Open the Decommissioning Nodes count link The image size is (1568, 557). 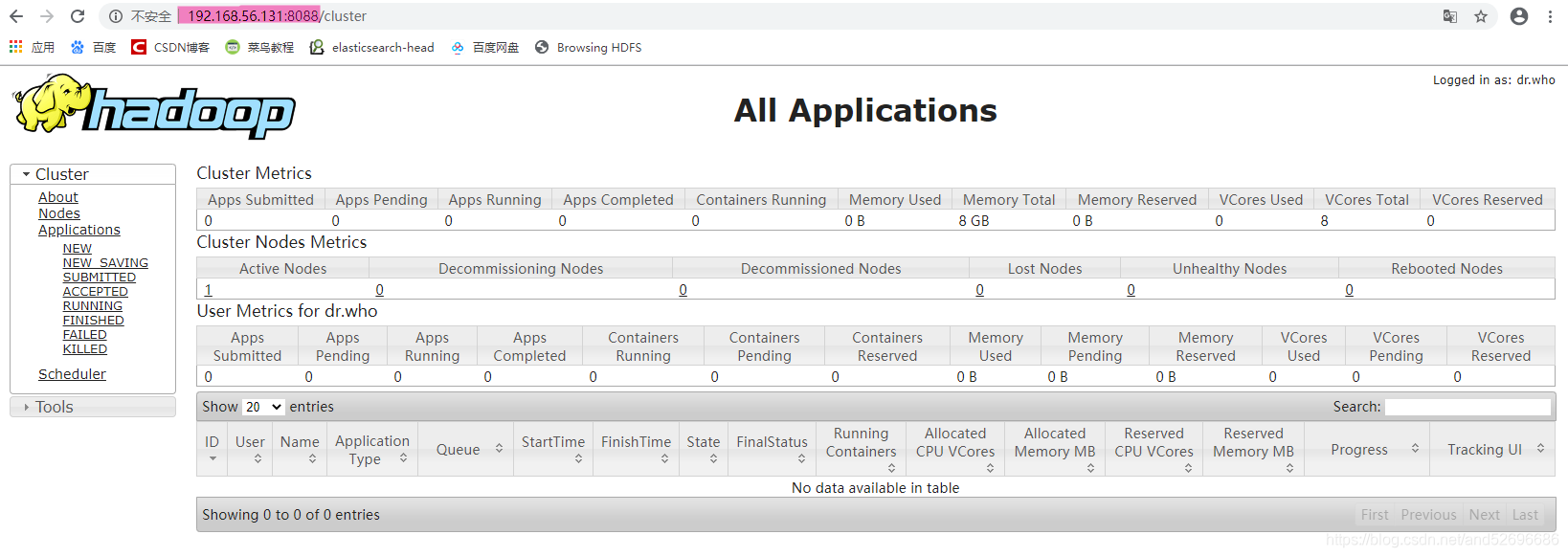click(379, 290)
